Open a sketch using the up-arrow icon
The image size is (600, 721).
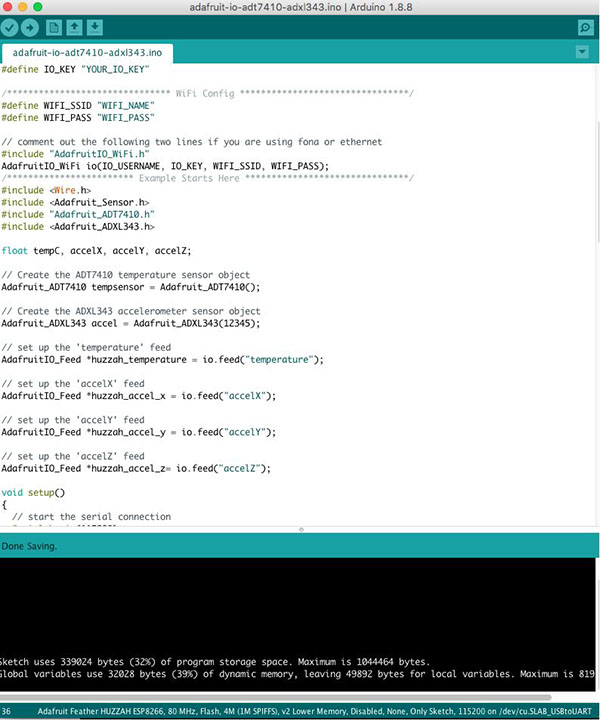pyautogui.click(x=75, y=26)
